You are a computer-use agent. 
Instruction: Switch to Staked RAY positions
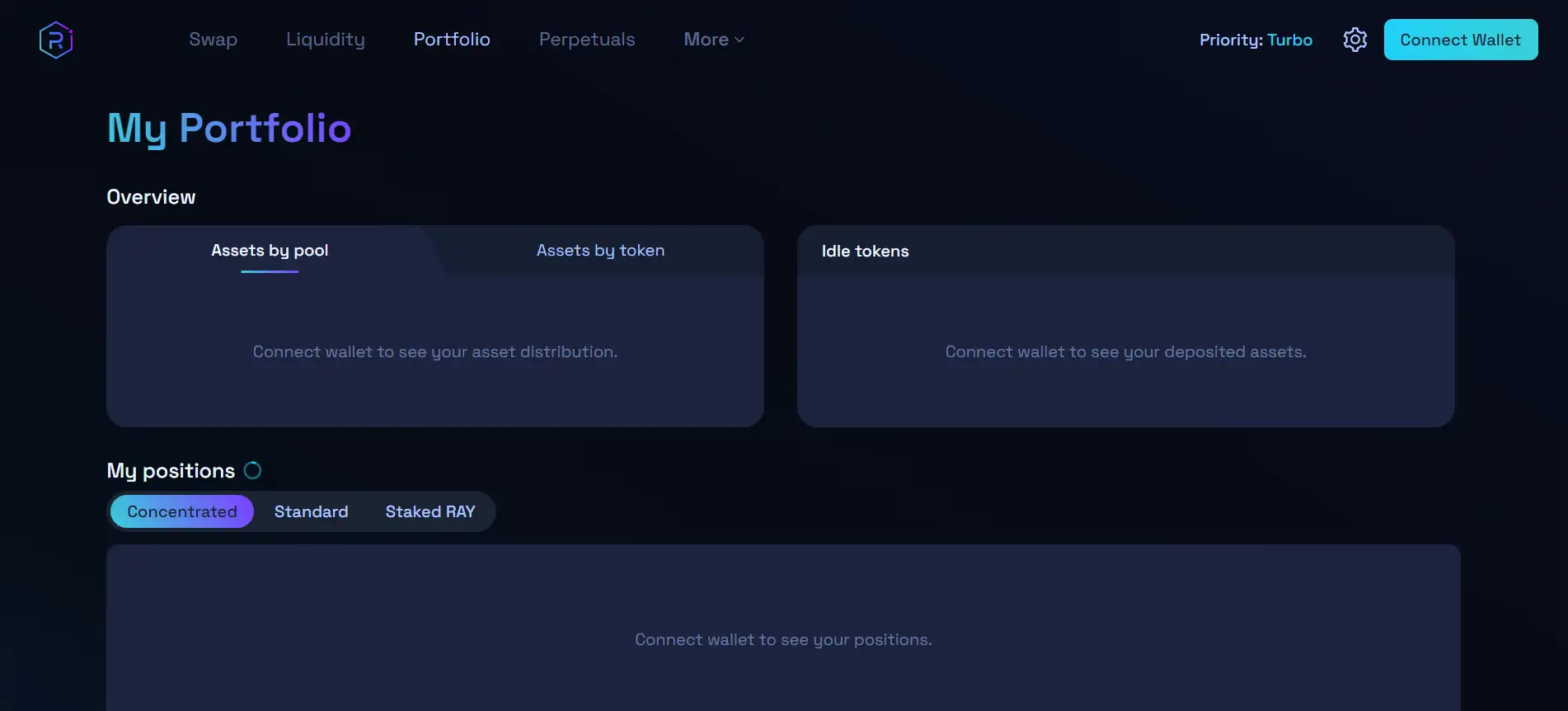[x=430, y=511]
